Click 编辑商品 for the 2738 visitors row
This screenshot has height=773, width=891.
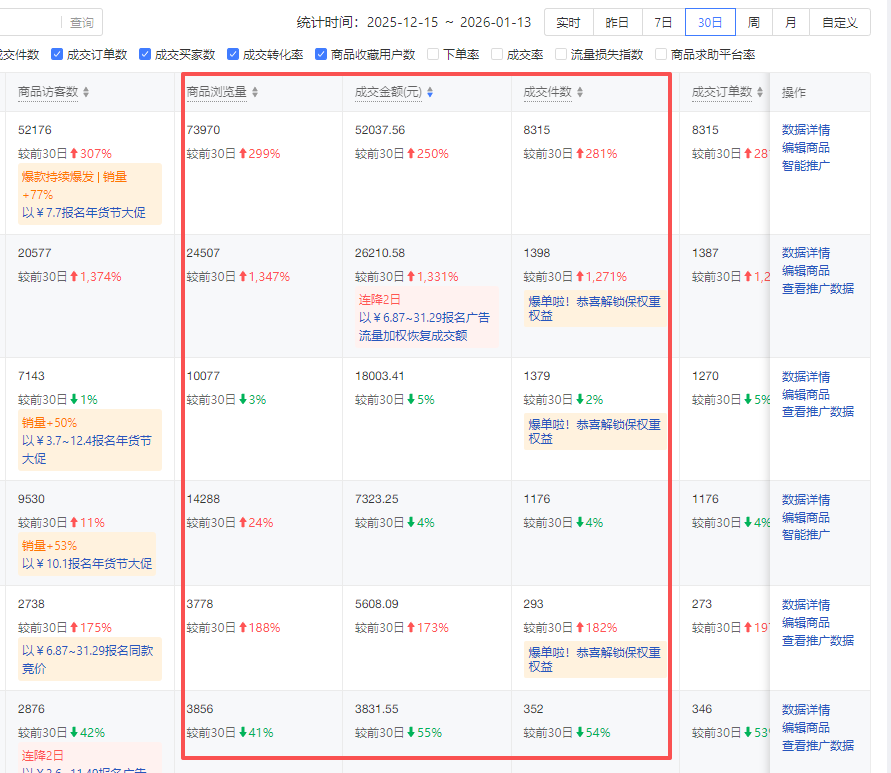806,623
